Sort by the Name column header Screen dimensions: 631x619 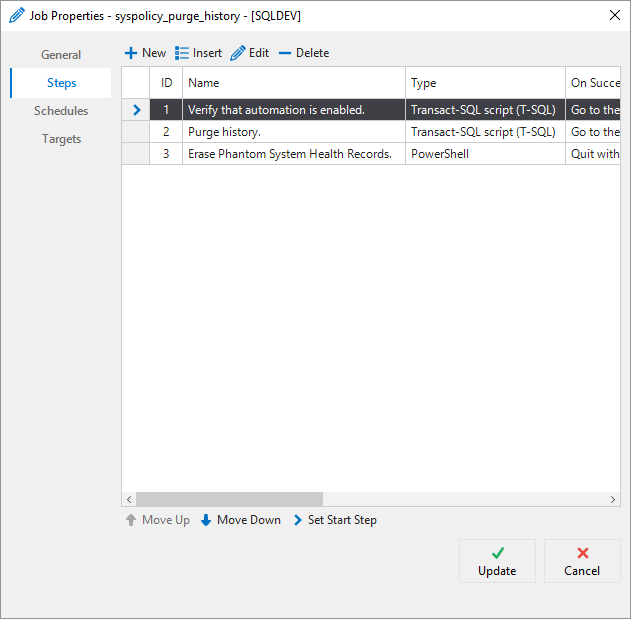(x=294, y=83)
